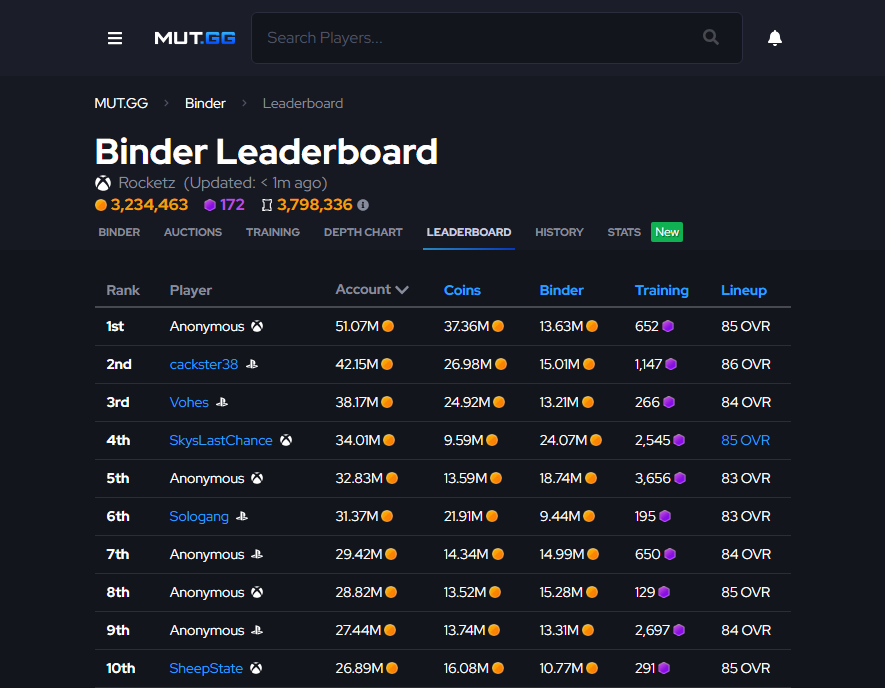This screenshot has height=688, width=885.
Task: Click the MUT.GG logo
Action: point(195,38)
